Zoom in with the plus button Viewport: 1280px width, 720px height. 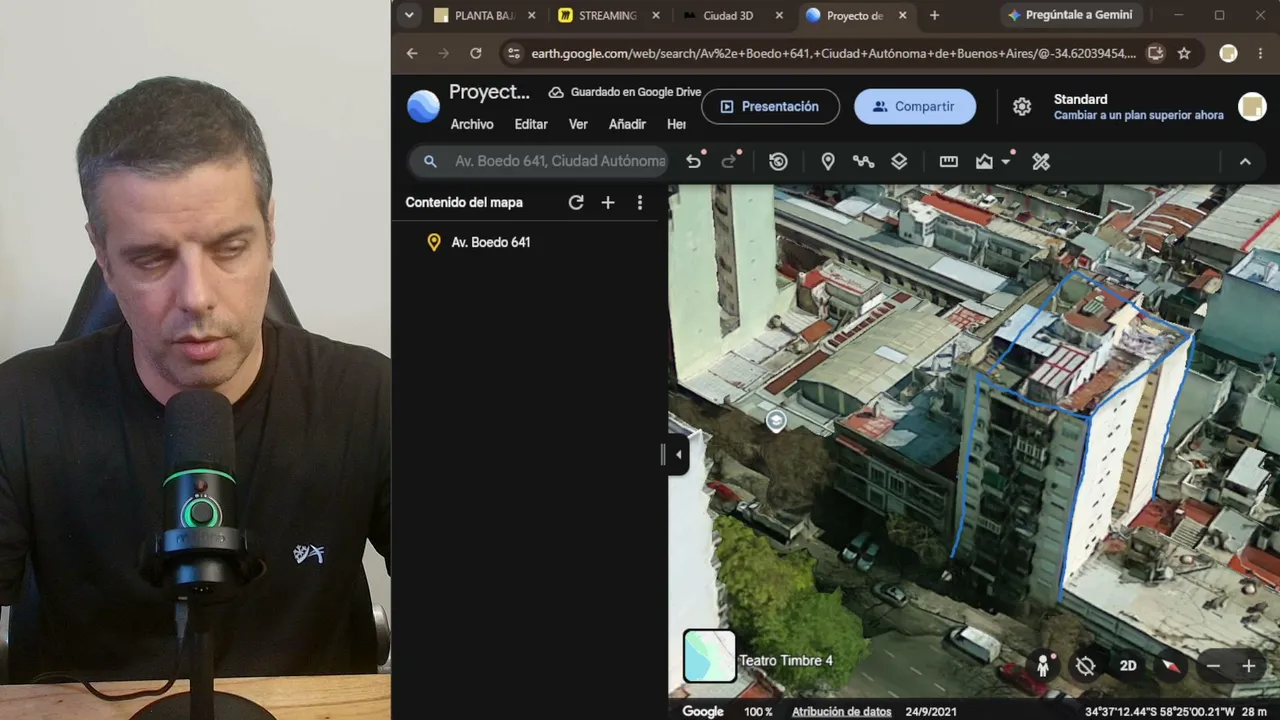pyautogui.click(x=1248, y=665)
